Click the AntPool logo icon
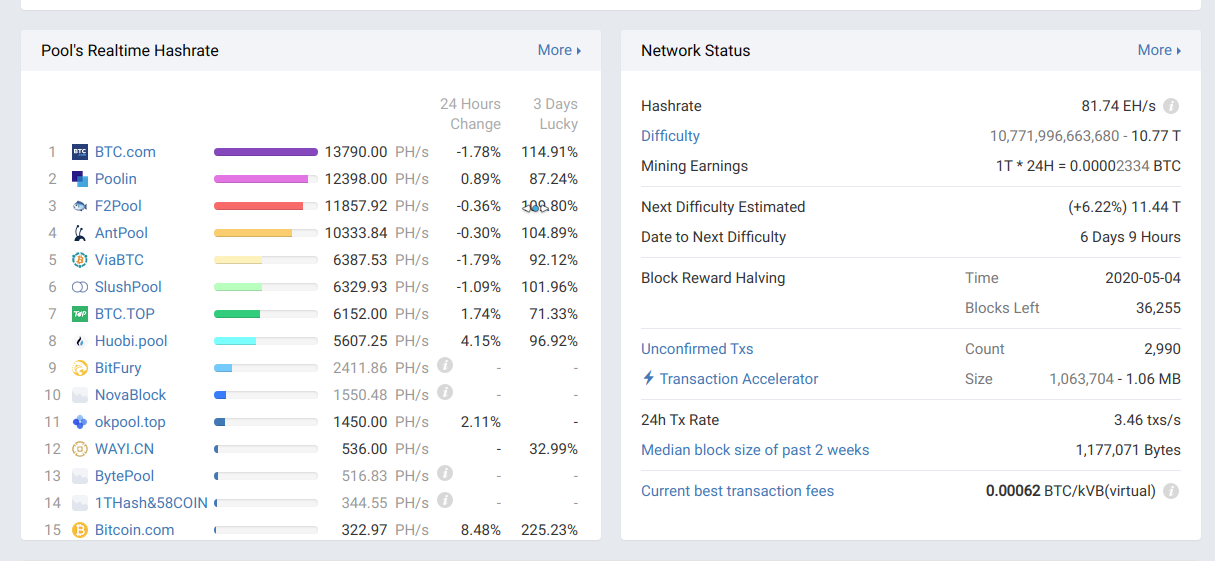 [x=80, y=233]
